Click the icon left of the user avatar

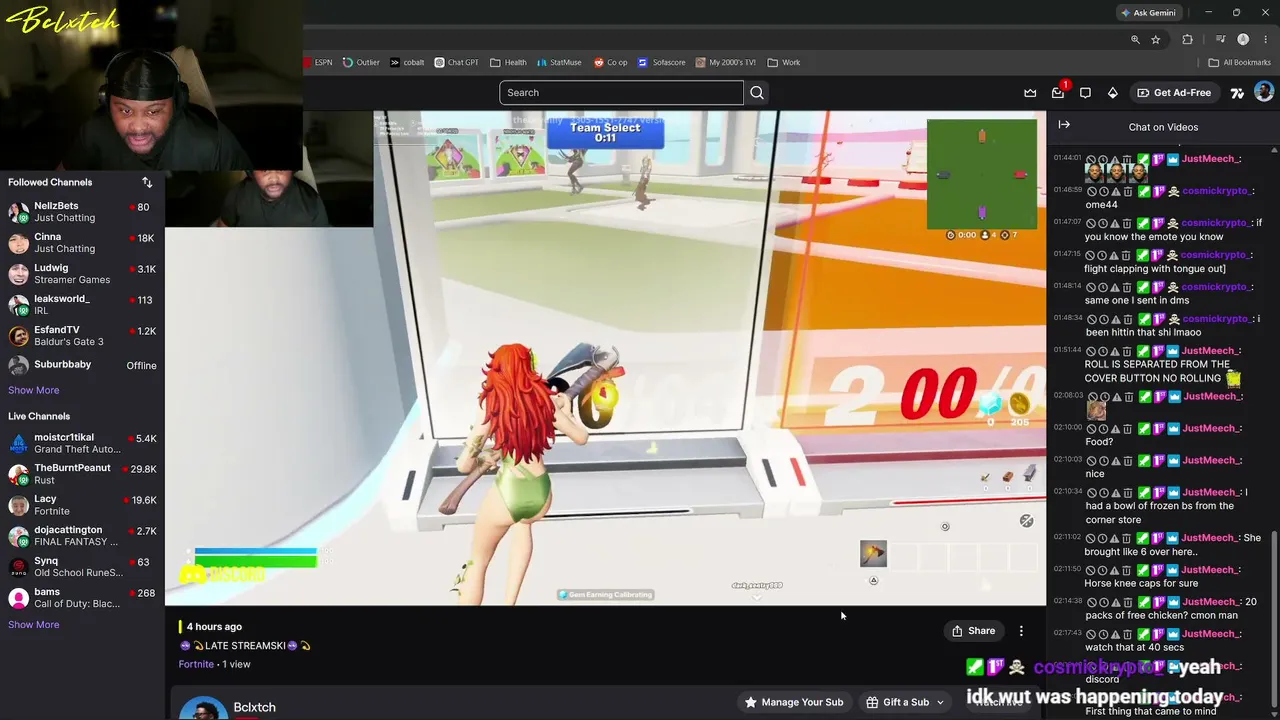tap(1237, 93)
